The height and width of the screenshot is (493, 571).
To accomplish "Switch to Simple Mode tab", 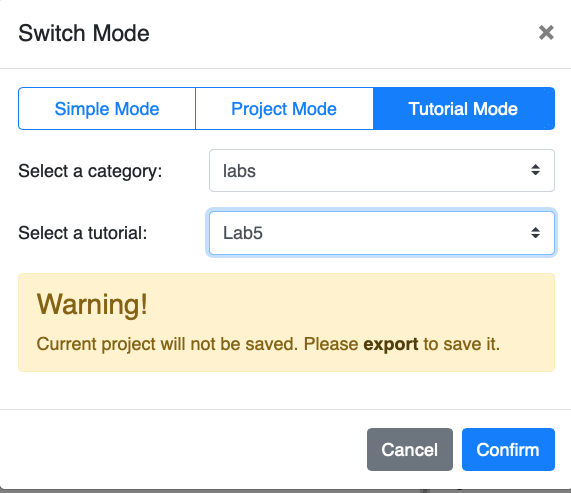I will (x=107, y=109).
